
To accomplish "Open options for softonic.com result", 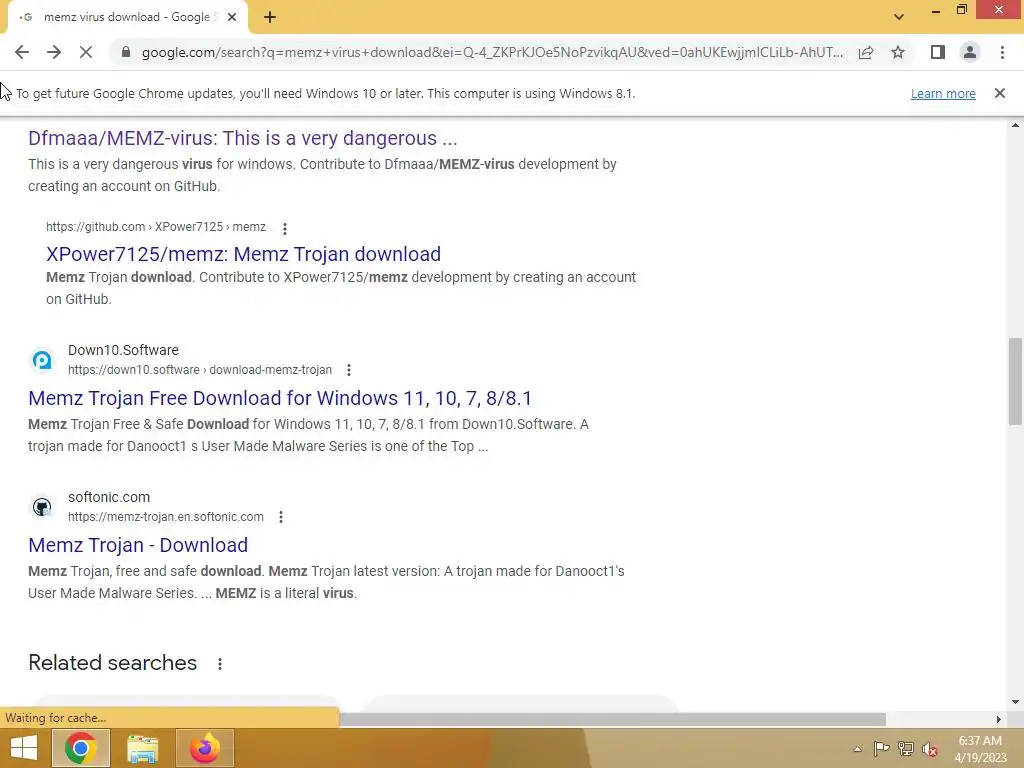I will click(x=281, y=517).
